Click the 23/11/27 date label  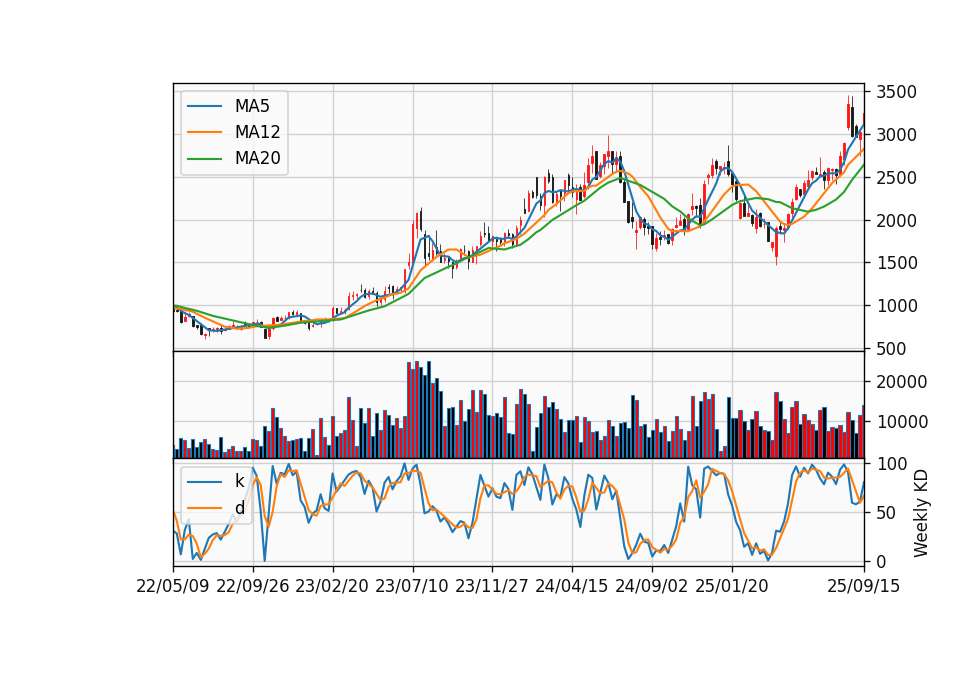click(x=492, y=586)
